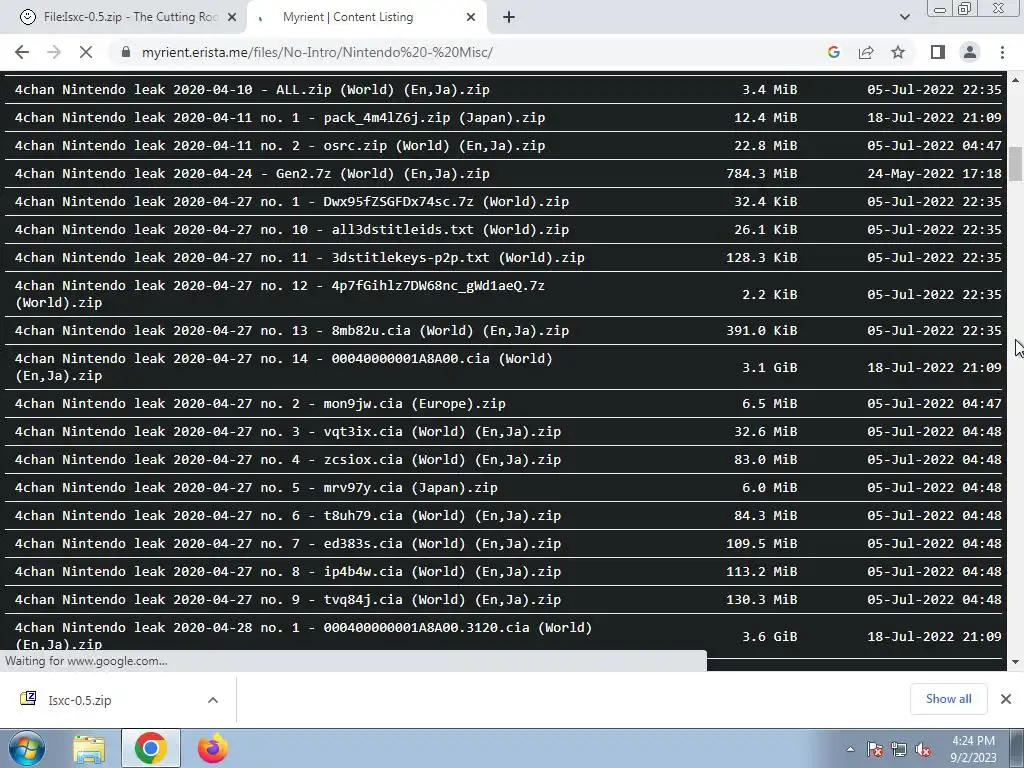The image size is (1024, 768).
Task: Close the downloads bar
Action: click(1006, 699)
